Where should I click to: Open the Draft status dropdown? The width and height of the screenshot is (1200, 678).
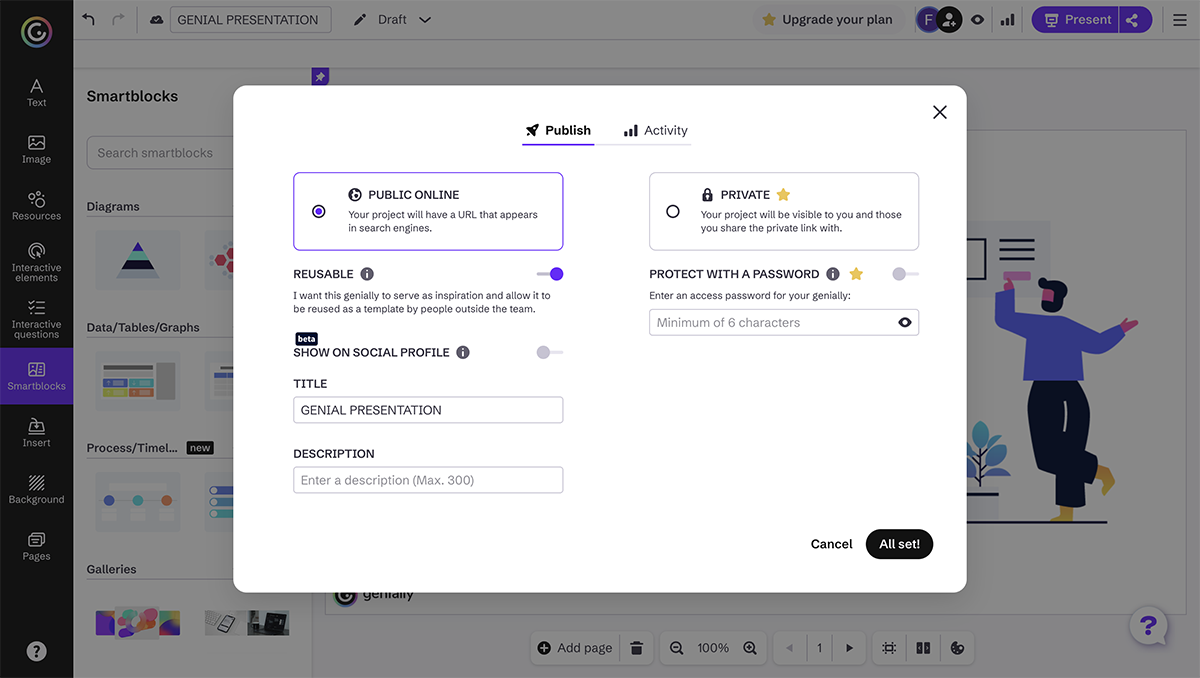click(393, 19)
